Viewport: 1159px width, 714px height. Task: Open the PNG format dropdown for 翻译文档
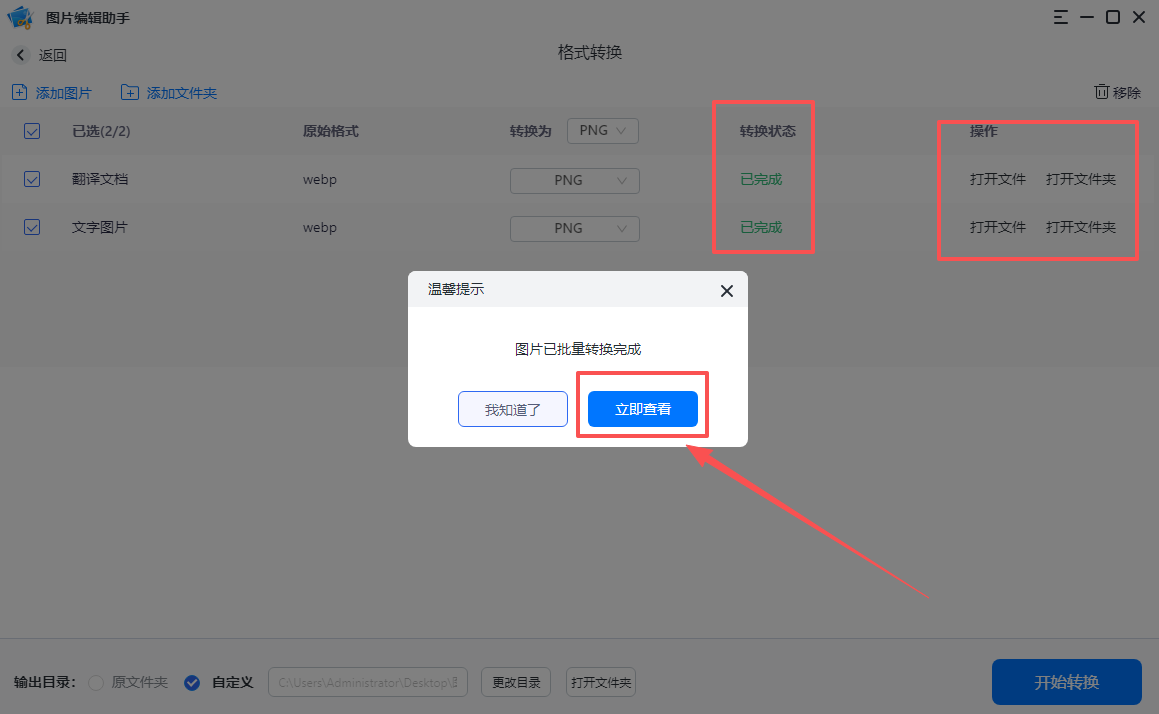pyautogui.click(x=574, y=180)
